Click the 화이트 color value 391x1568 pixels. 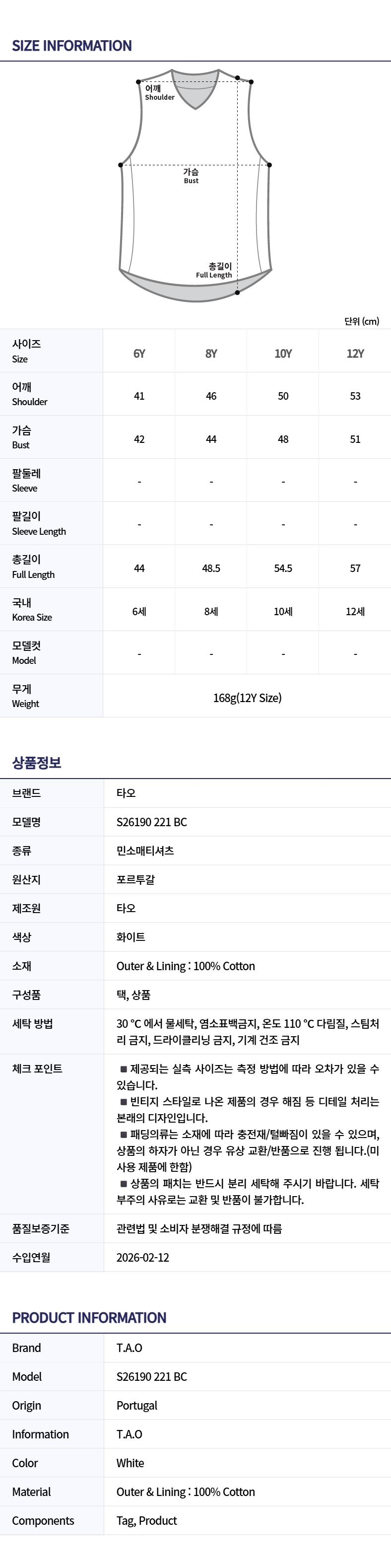point(130,937)
